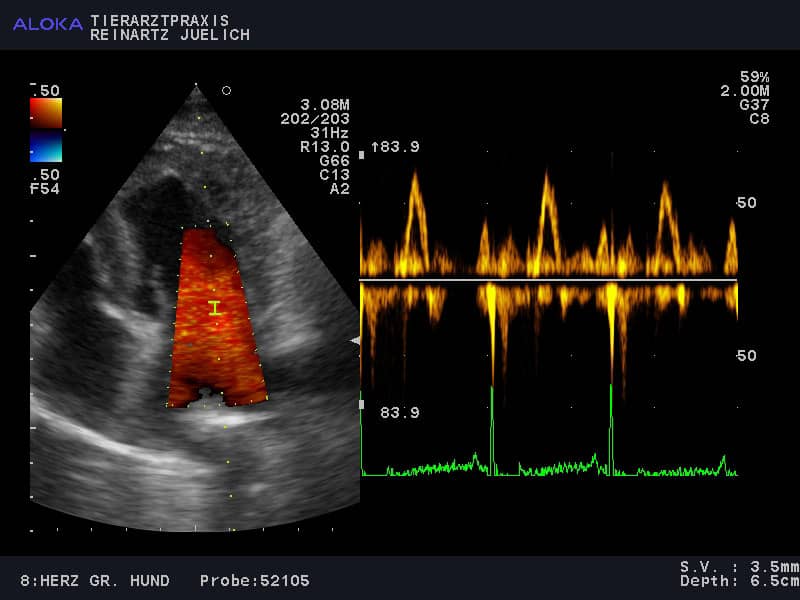The width and height of the screenshot is (800, 600).
Task: Click the 2.00M Doppler frequency value
Action: pos(745,91)
